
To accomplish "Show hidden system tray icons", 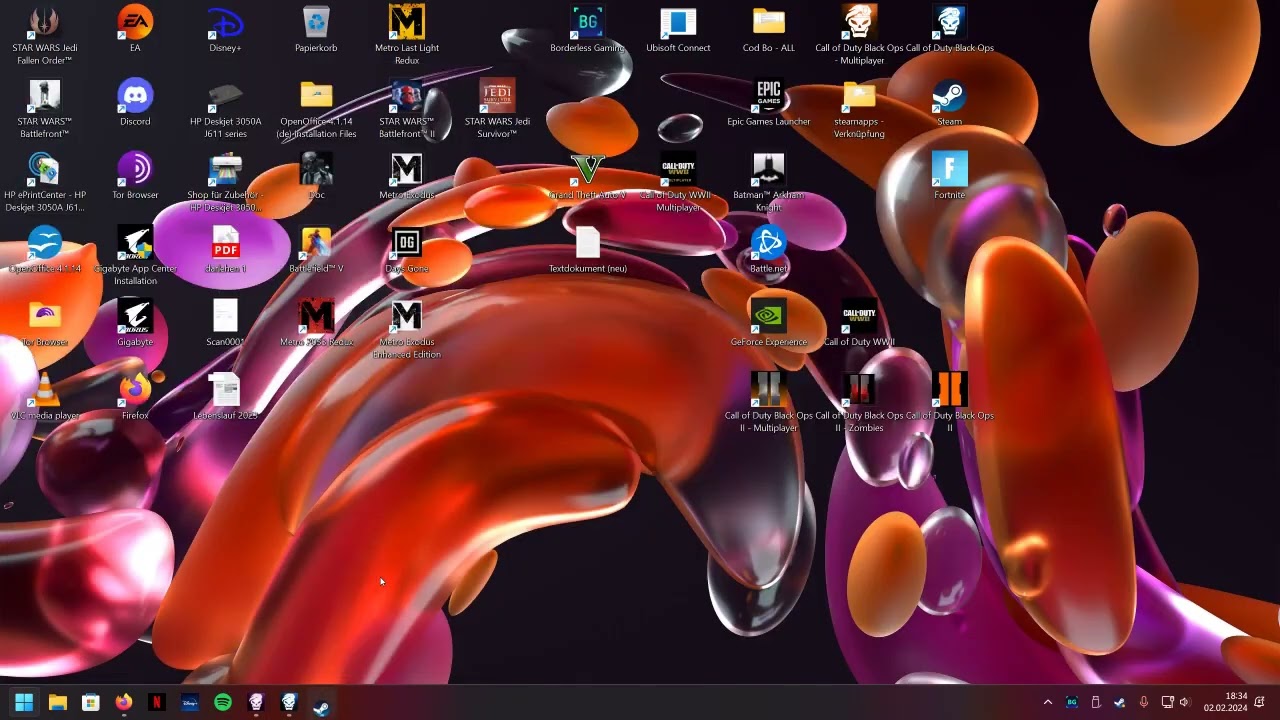I will tap(1047, 702).
